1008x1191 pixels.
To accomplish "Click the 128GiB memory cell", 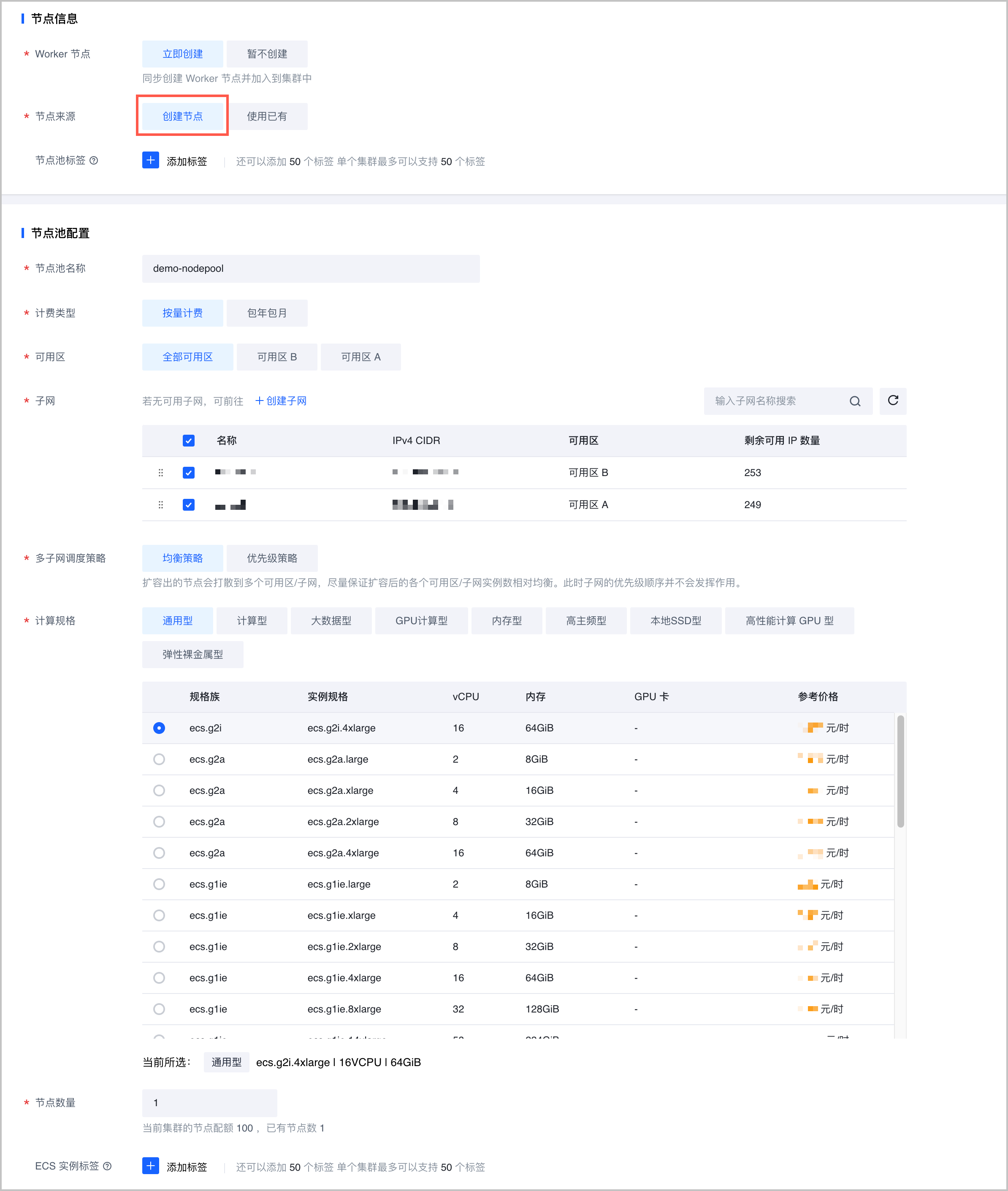I will coord(542,1009).
